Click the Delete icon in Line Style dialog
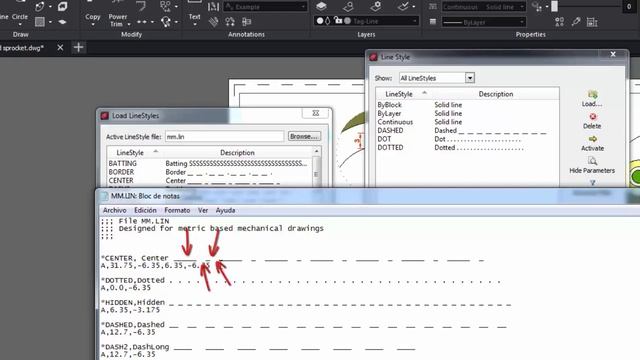 [x=593, y=117]
